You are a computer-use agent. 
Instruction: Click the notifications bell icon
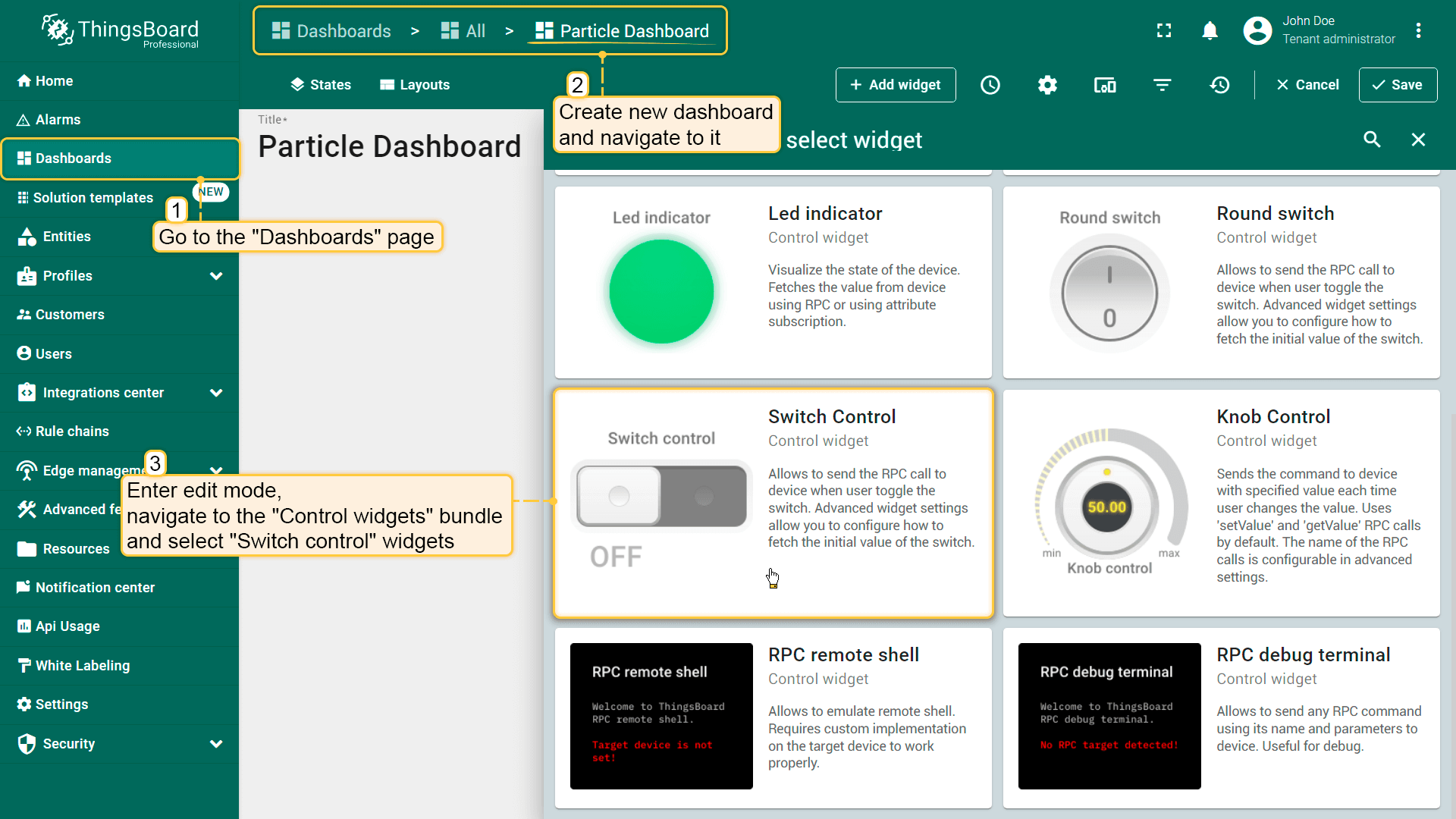pos(1210,30)
